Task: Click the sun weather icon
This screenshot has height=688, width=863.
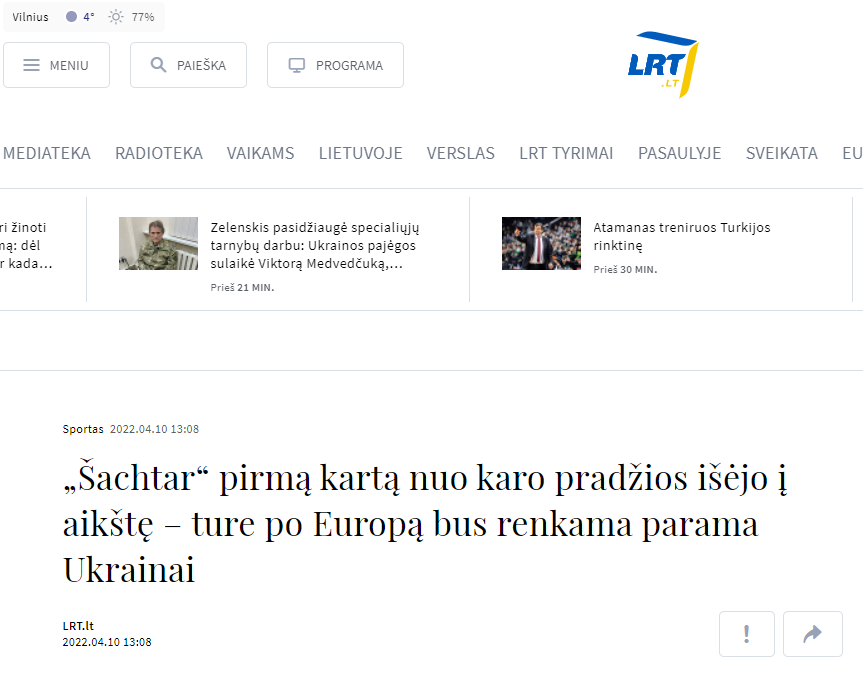Action: (x=116, y=17)
